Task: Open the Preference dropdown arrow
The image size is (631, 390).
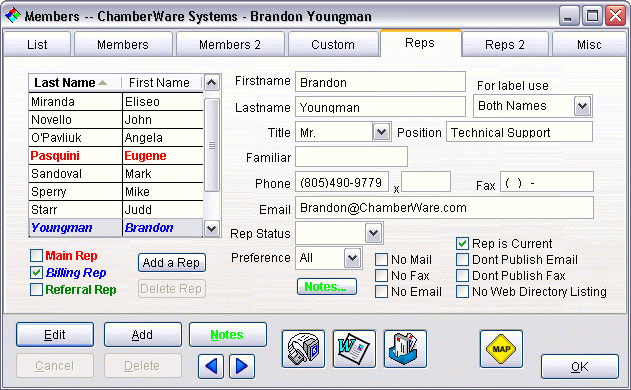Action: (353, 258)
